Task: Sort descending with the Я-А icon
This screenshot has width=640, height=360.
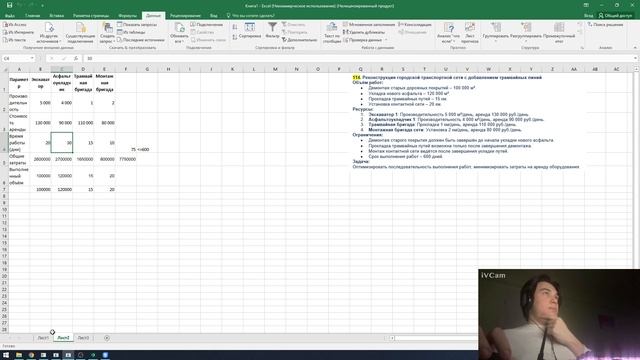Action: point(235,37)
